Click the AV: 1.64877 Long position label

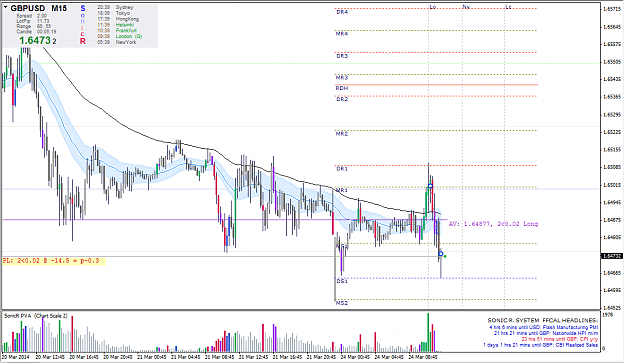493,224
